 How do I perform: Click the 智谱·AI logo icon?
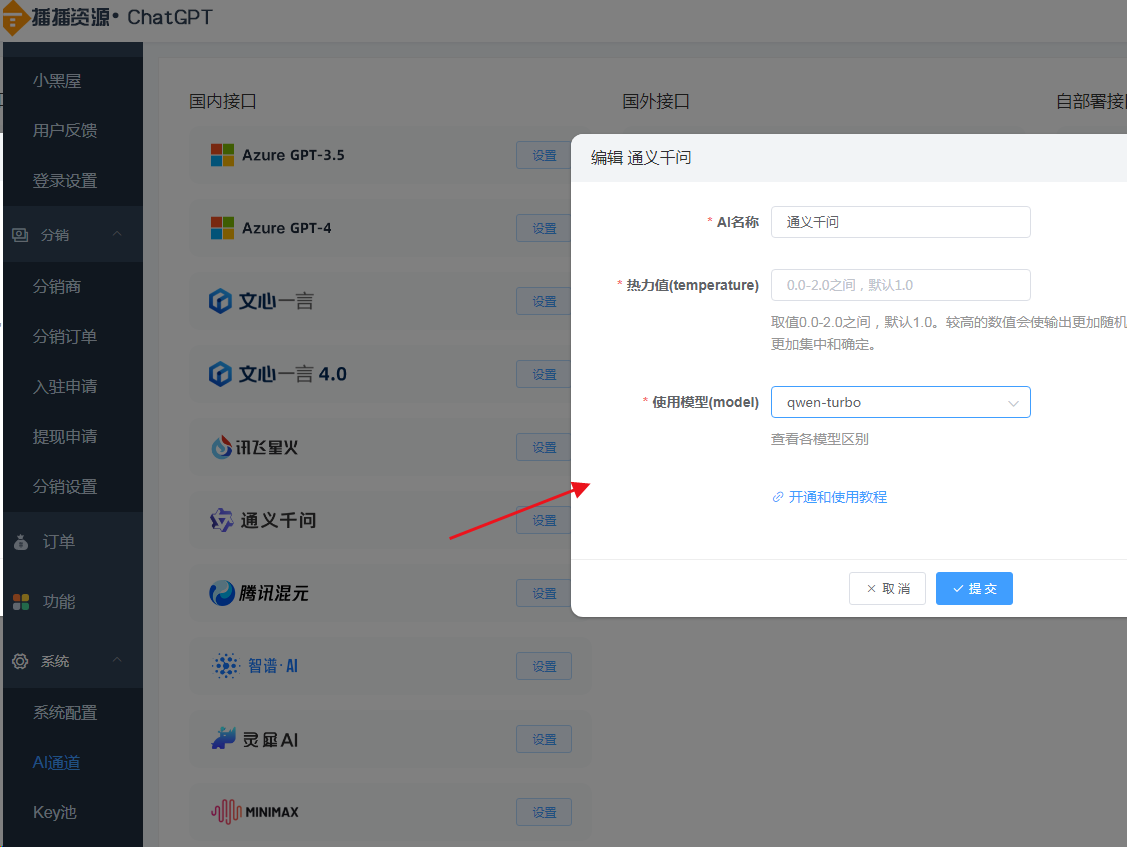[226, 666]
